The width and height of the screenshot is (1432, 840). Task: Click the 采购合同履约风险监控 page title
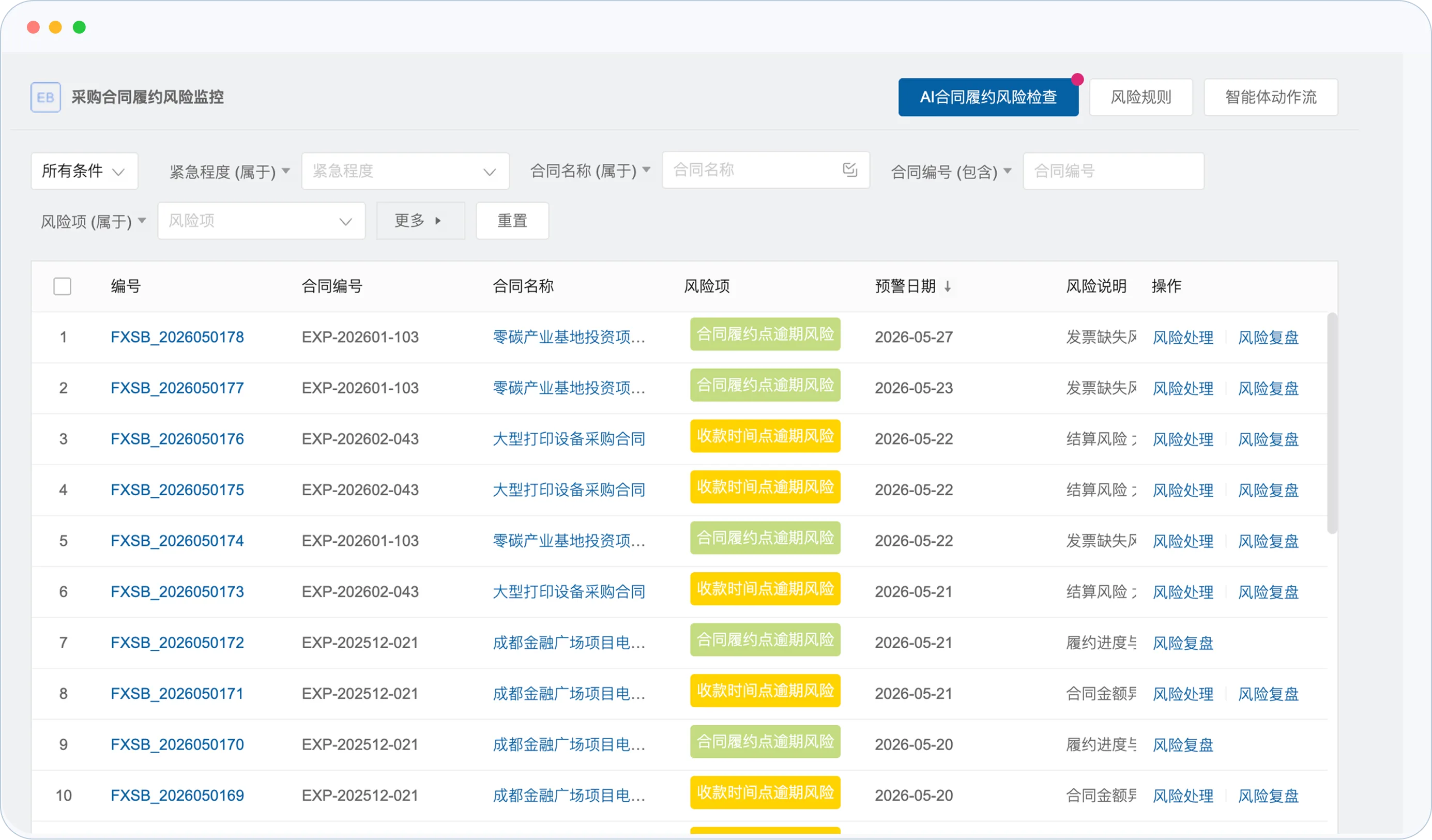tap(148, 97)
